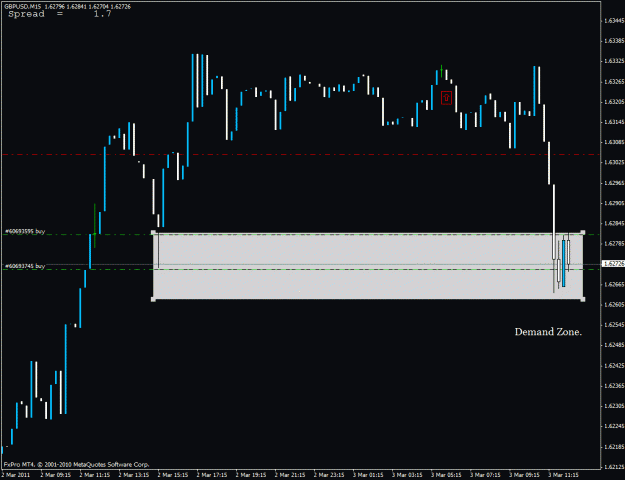Screen dimensions: 625x480
Task: Click price label 1.62905
Action: pyautogui.click(x=614, y=203)
